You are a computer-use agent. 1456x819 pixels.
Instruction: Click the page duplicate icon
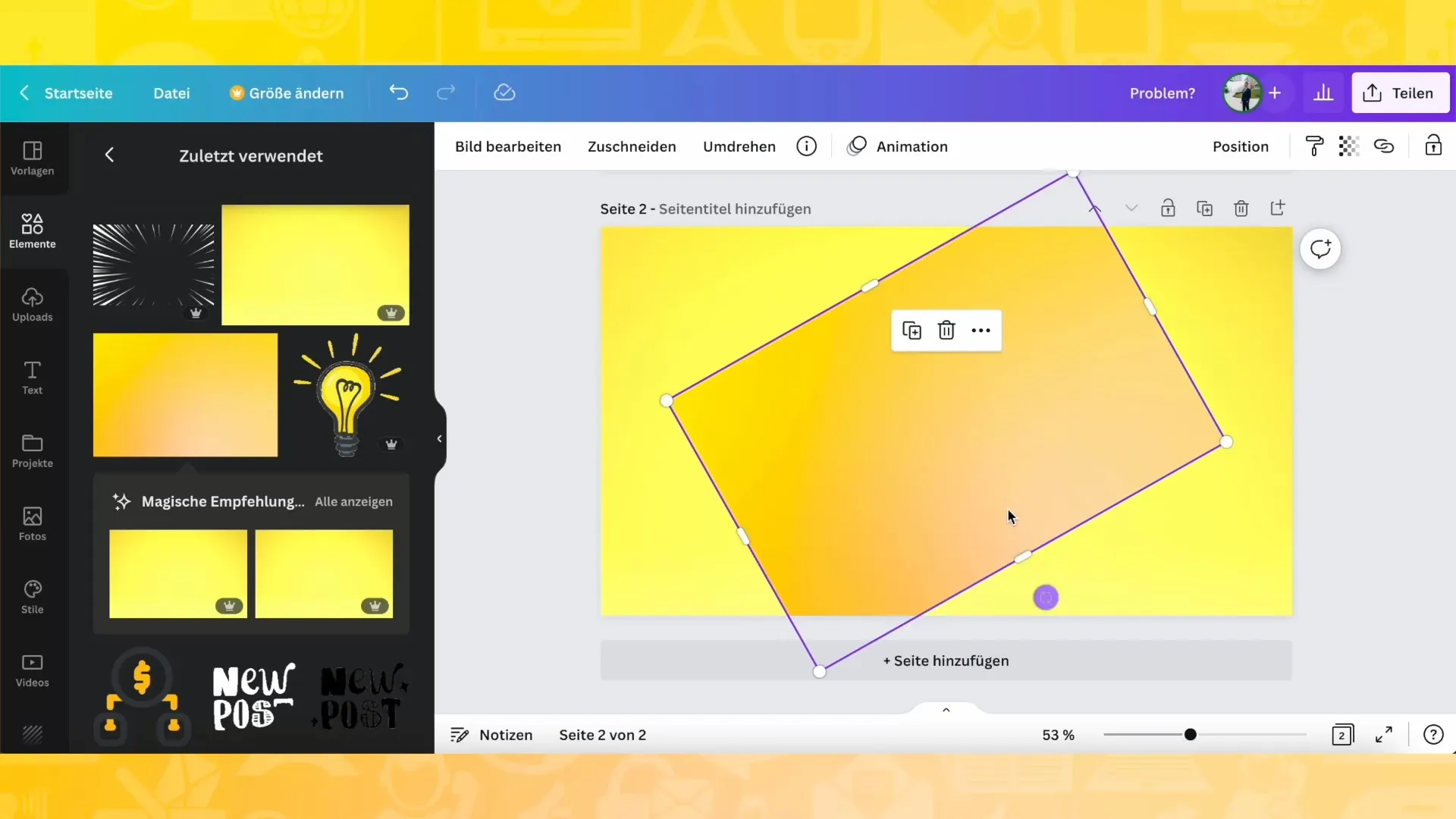tap(1205, 208)
